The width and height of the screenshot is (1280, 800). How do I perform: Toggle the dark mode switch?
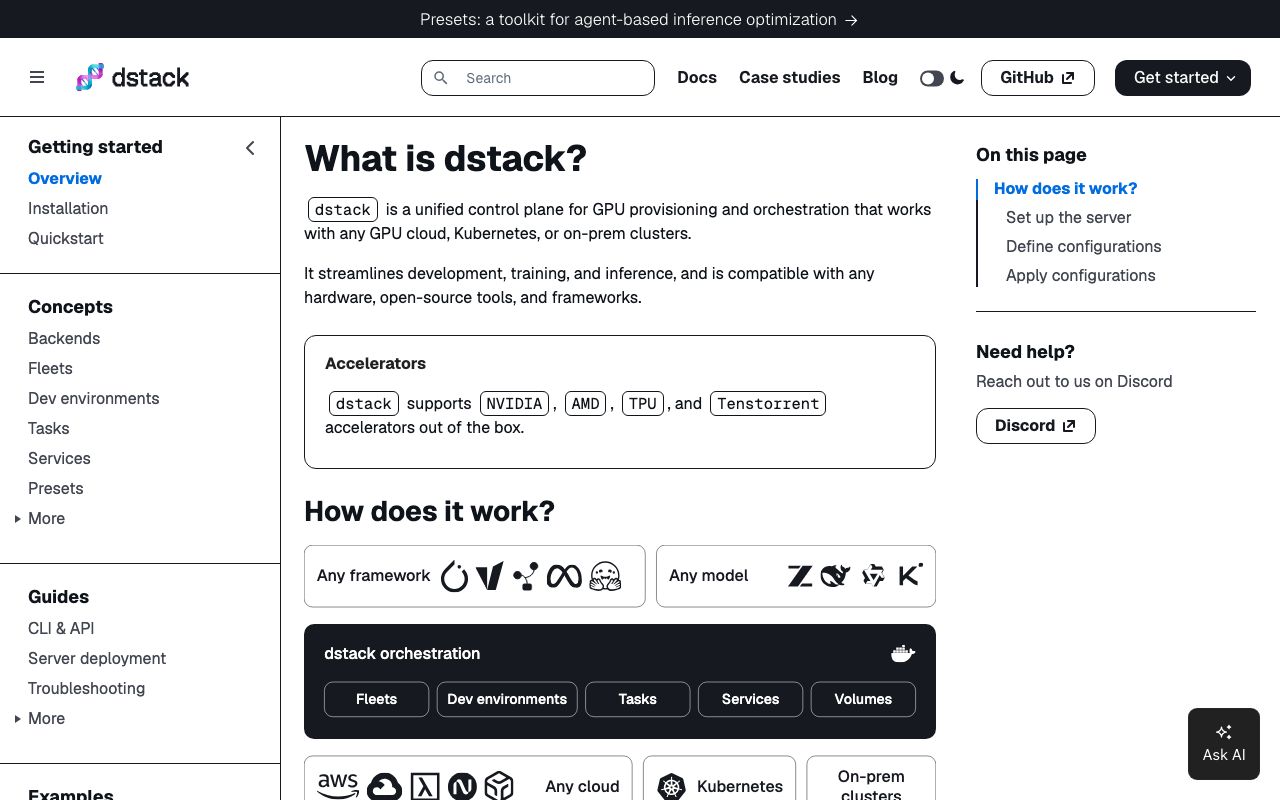[931, 78]
